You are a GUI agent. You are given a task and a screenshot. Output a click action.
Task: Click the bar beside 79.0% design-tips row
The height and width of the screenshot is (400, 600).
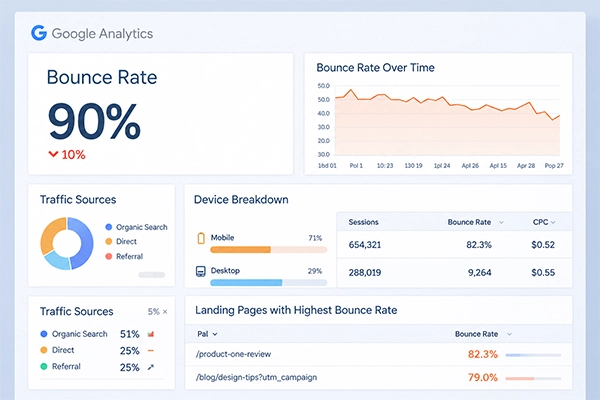pyautogui.click(x=533, y=379)
